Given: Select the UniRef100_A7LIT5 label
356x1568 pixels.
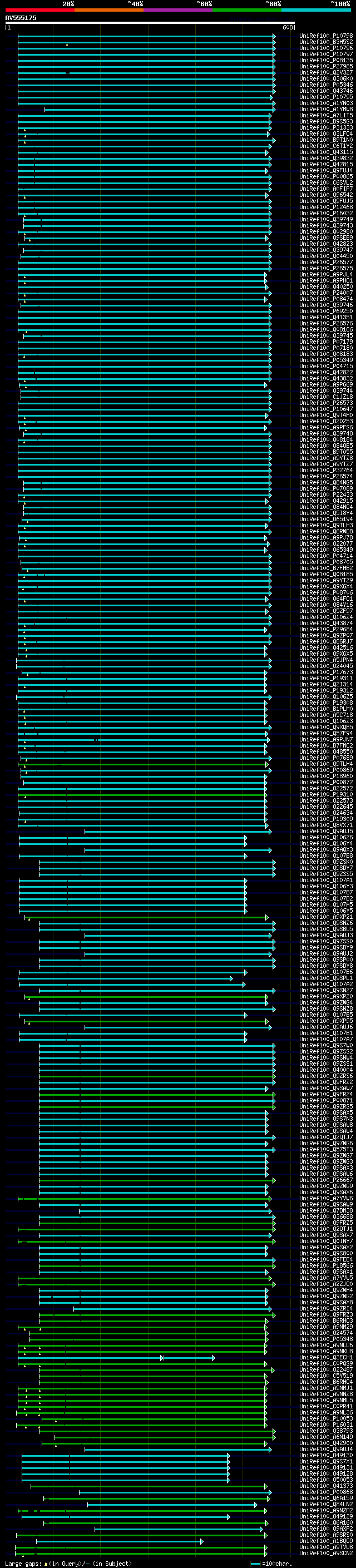Looking at the screenshot, I should click(326, 116).
